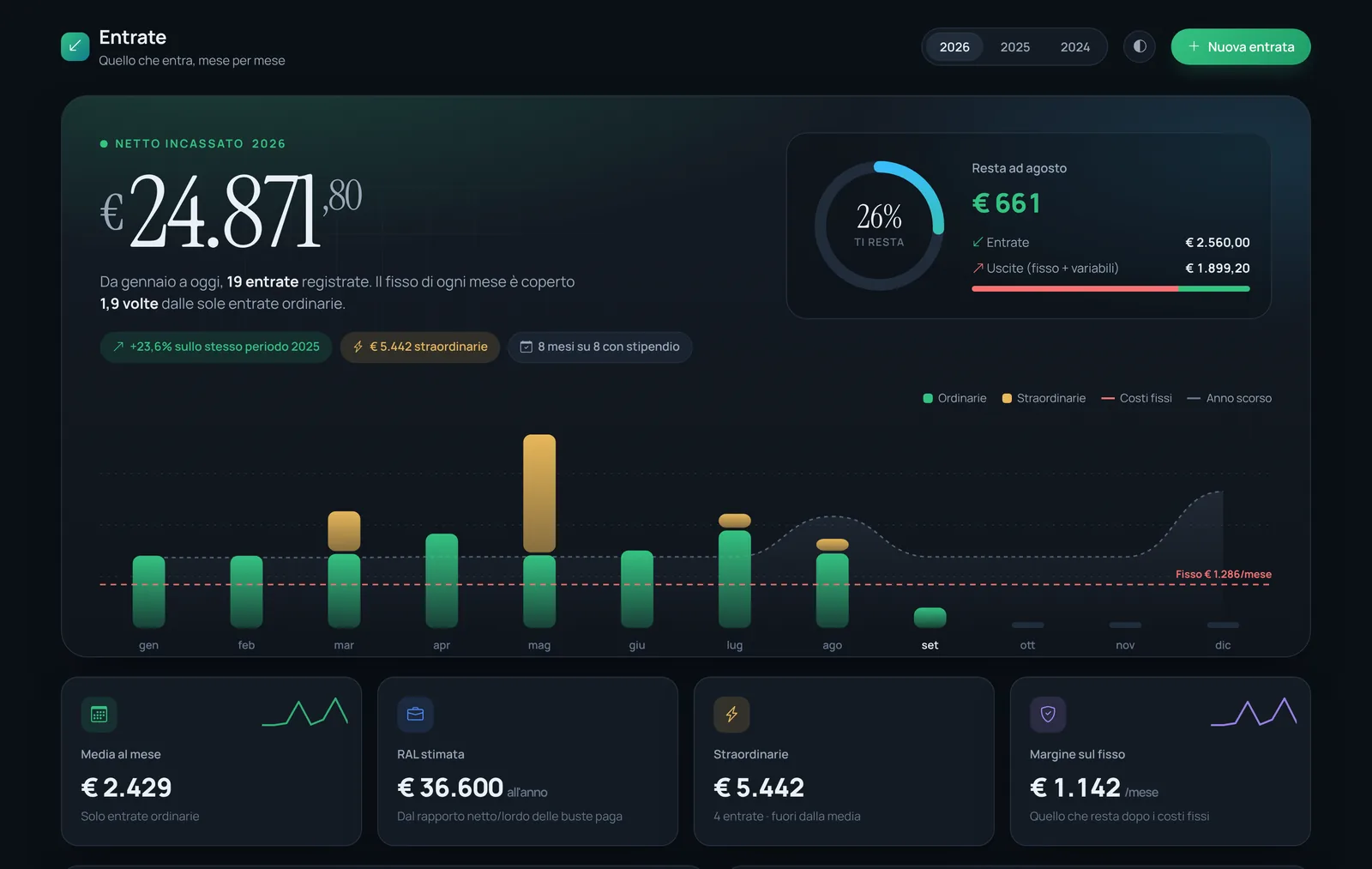Click the € 2.560,00 Entrate value
Image resolution: width=1372 pixels, height=869 pixels.
tap(1218, 243)
